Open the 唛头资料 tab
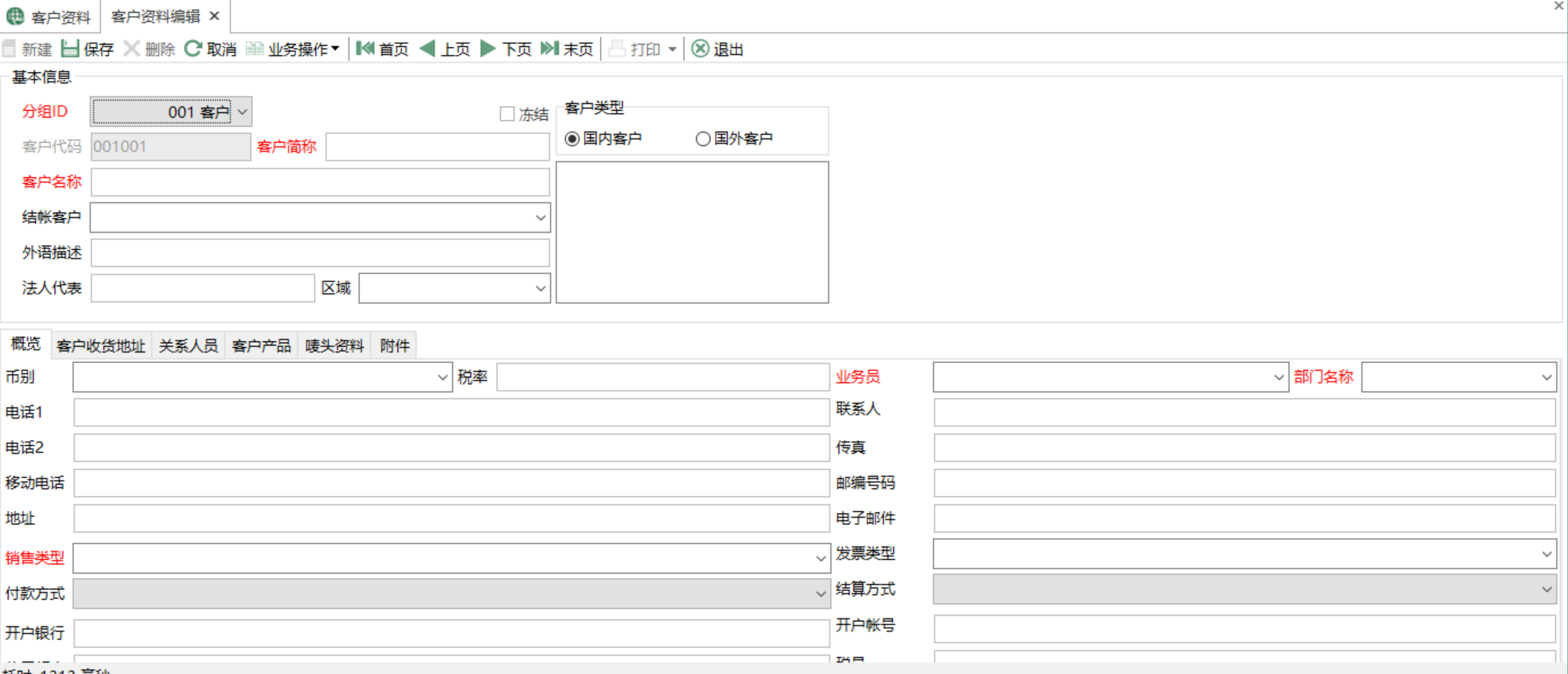The image size is (1568, 674). [335, 346]
